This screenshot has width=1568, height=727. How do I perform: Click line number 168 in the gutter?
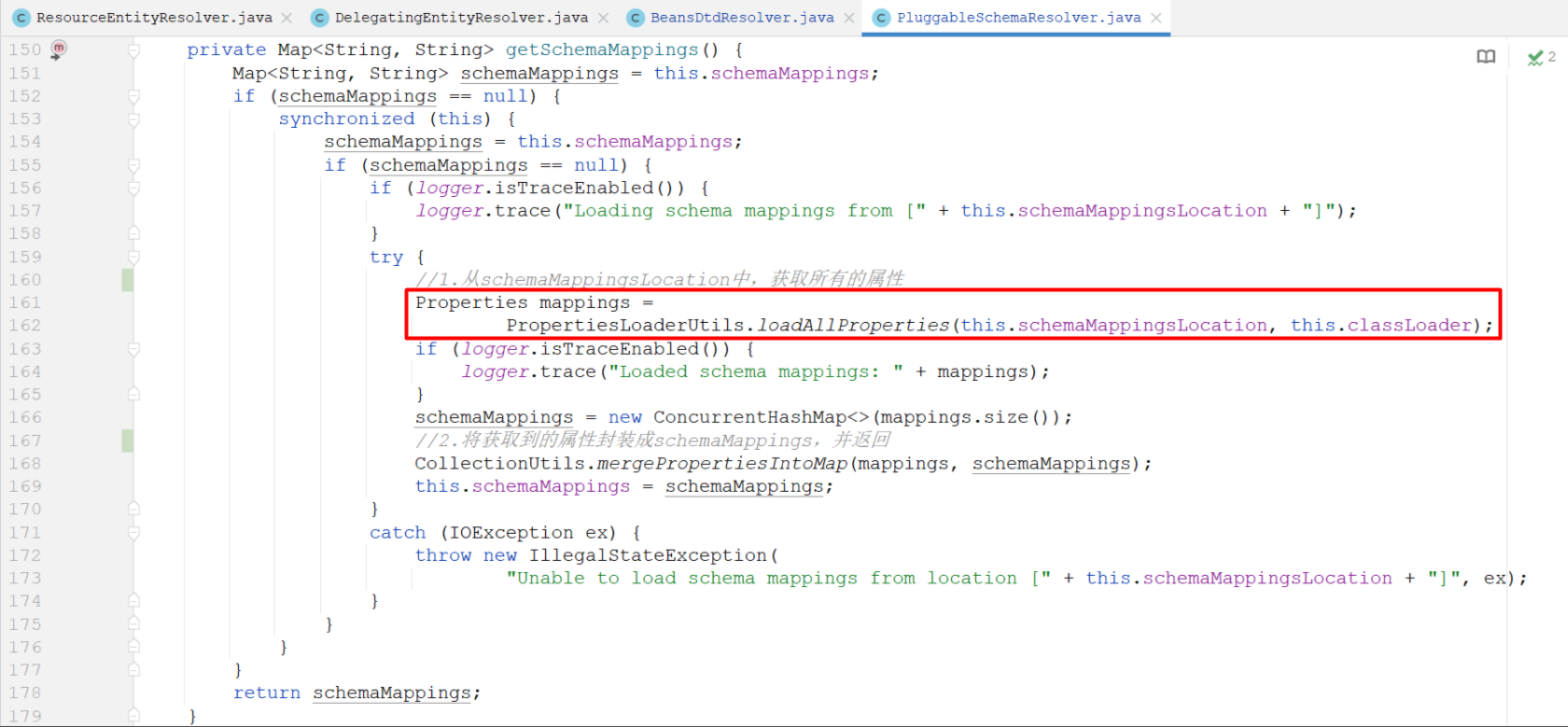[x=25, y=464]
